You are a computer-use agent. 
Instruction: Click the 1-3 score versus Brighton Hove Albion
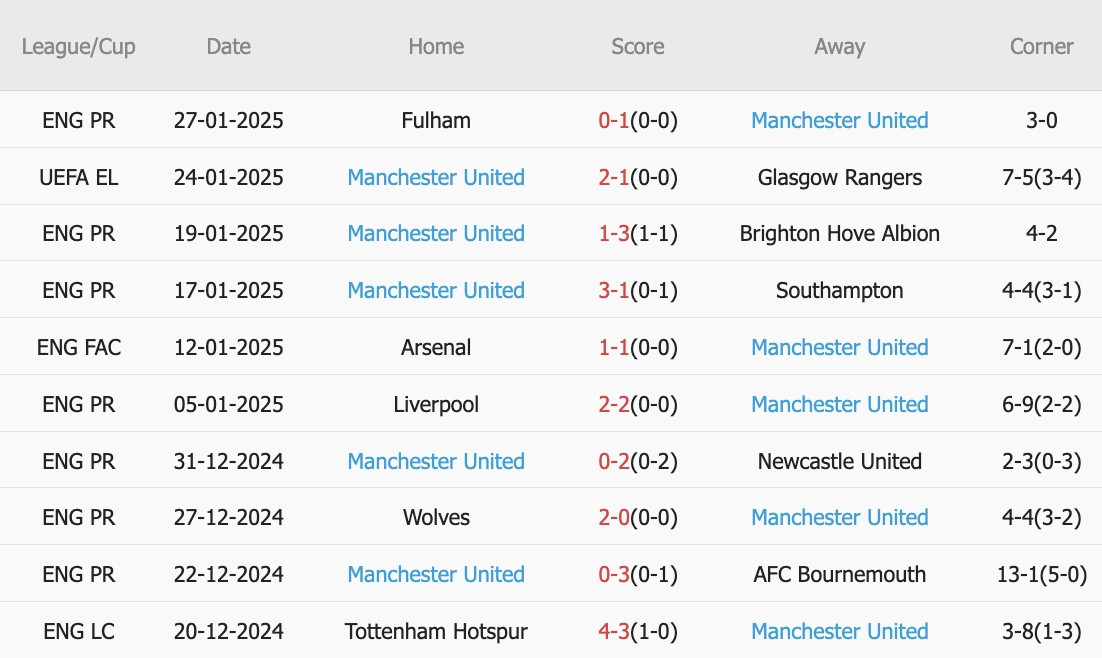(614, 233)
